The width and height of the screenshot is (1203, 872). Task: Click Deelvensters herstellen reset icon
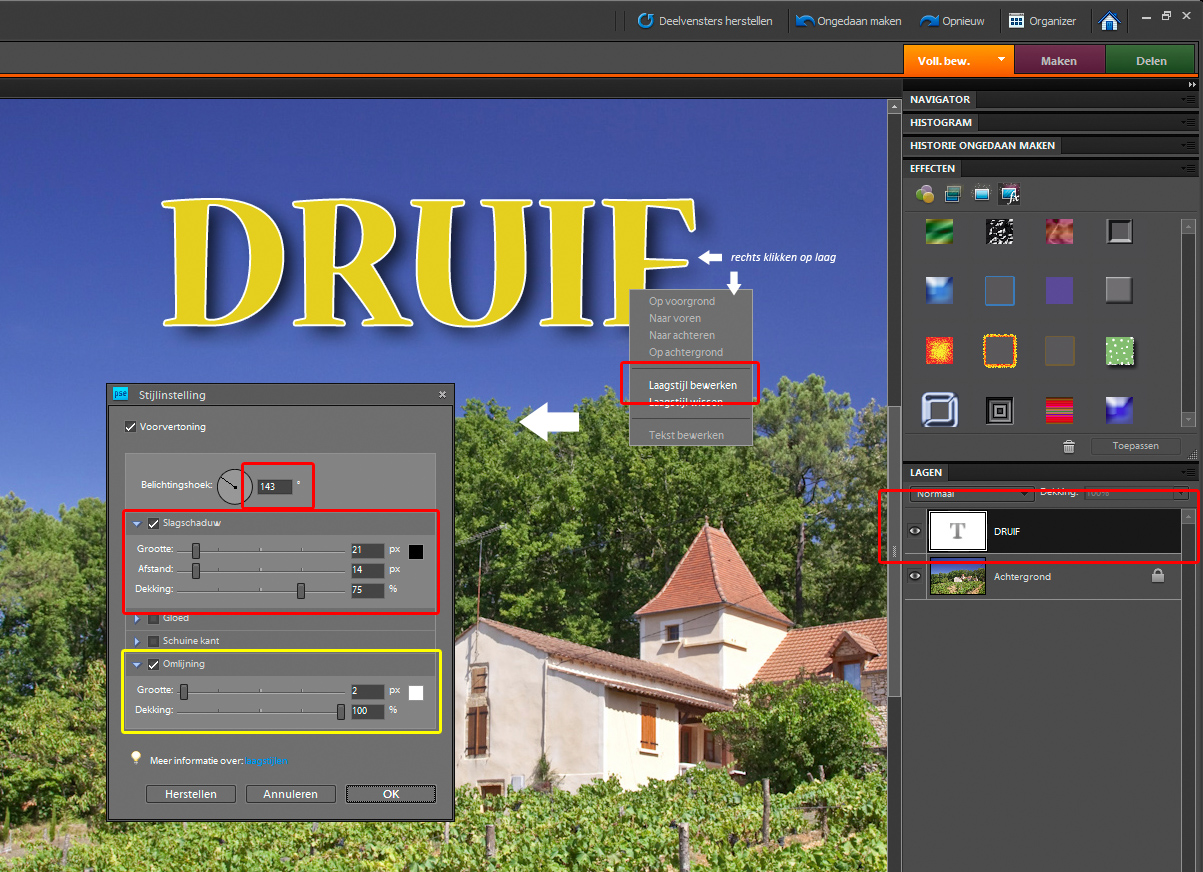[646, 21]
